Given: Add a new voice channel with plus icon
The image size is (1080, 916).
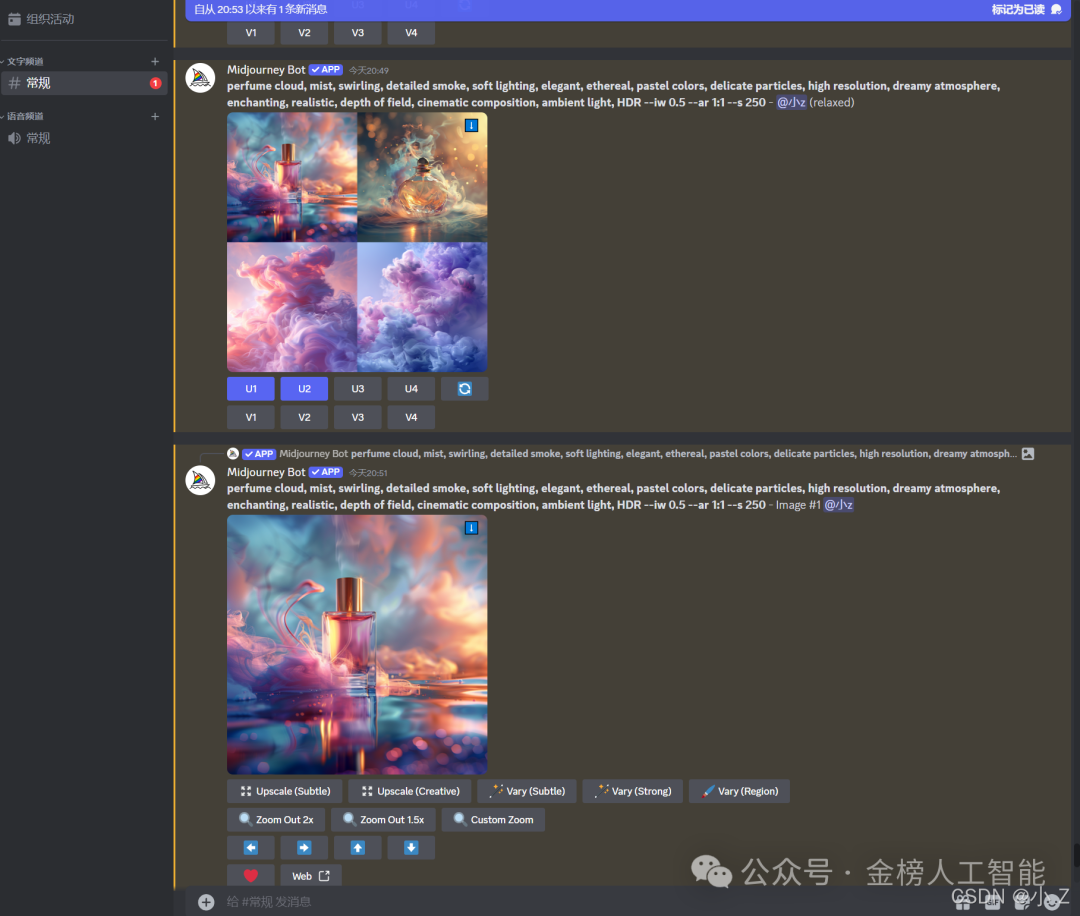Looking at the screenshot, I should [x=155, y=116].
